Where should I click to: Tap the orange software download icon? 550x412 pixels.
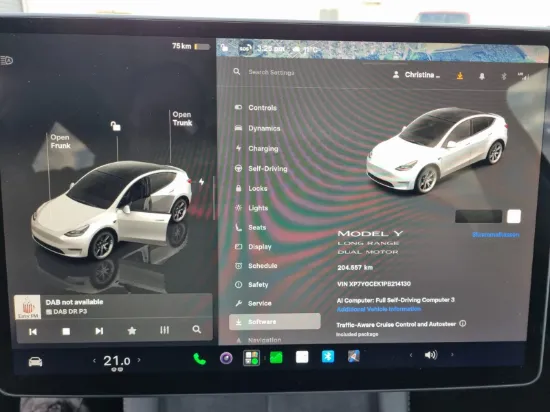460,75
